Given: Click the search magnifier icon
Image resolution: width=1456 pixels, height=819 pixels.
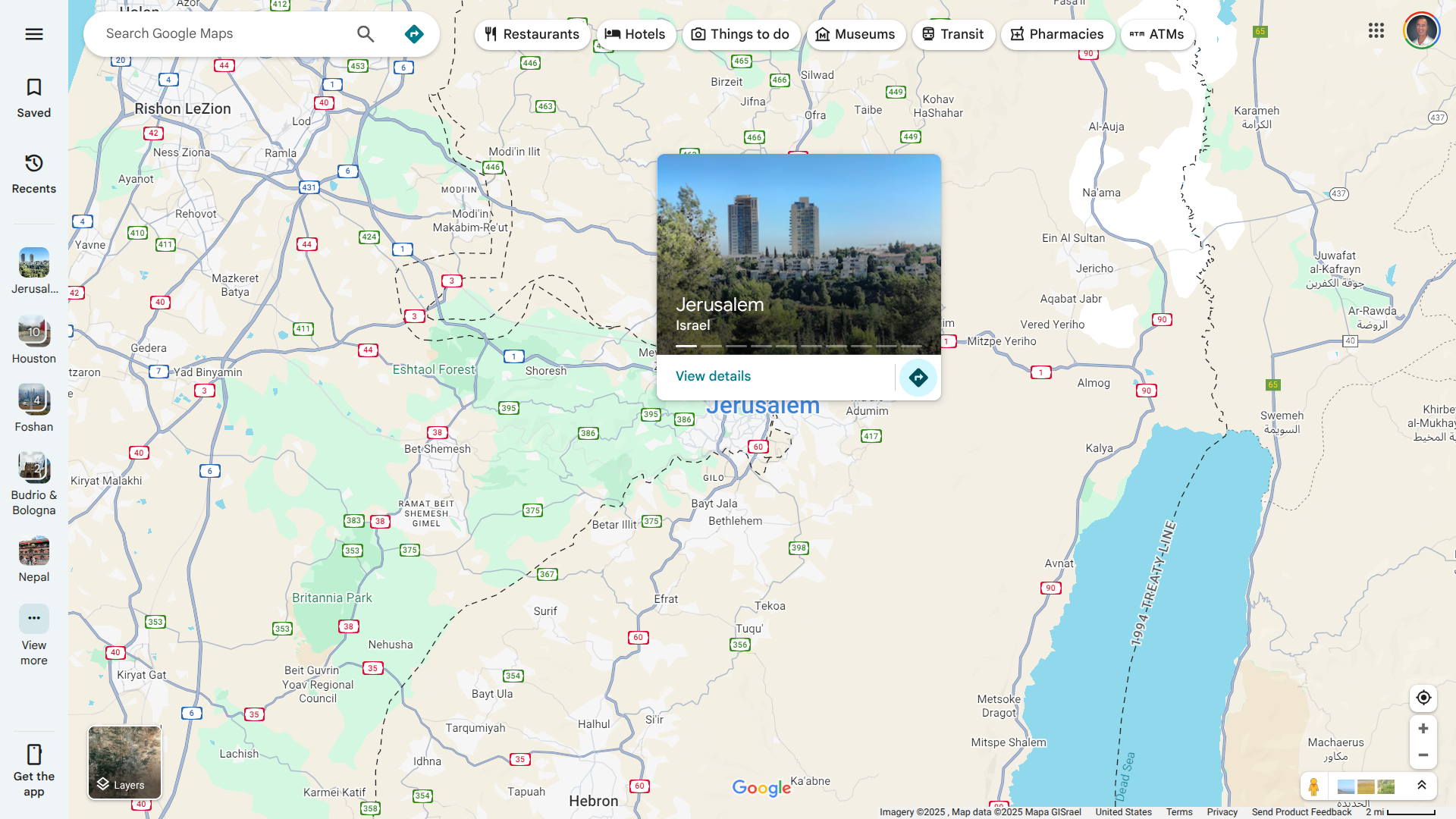Looking at the screenshot, I should pyautogui.click(x=366, y=34).
